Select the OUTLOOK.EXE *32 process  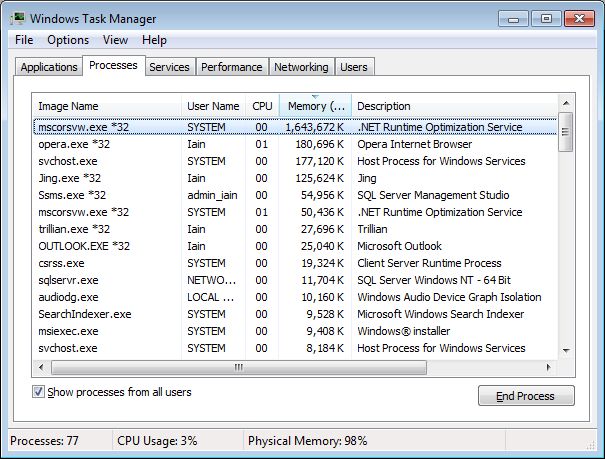coord(296,246)
